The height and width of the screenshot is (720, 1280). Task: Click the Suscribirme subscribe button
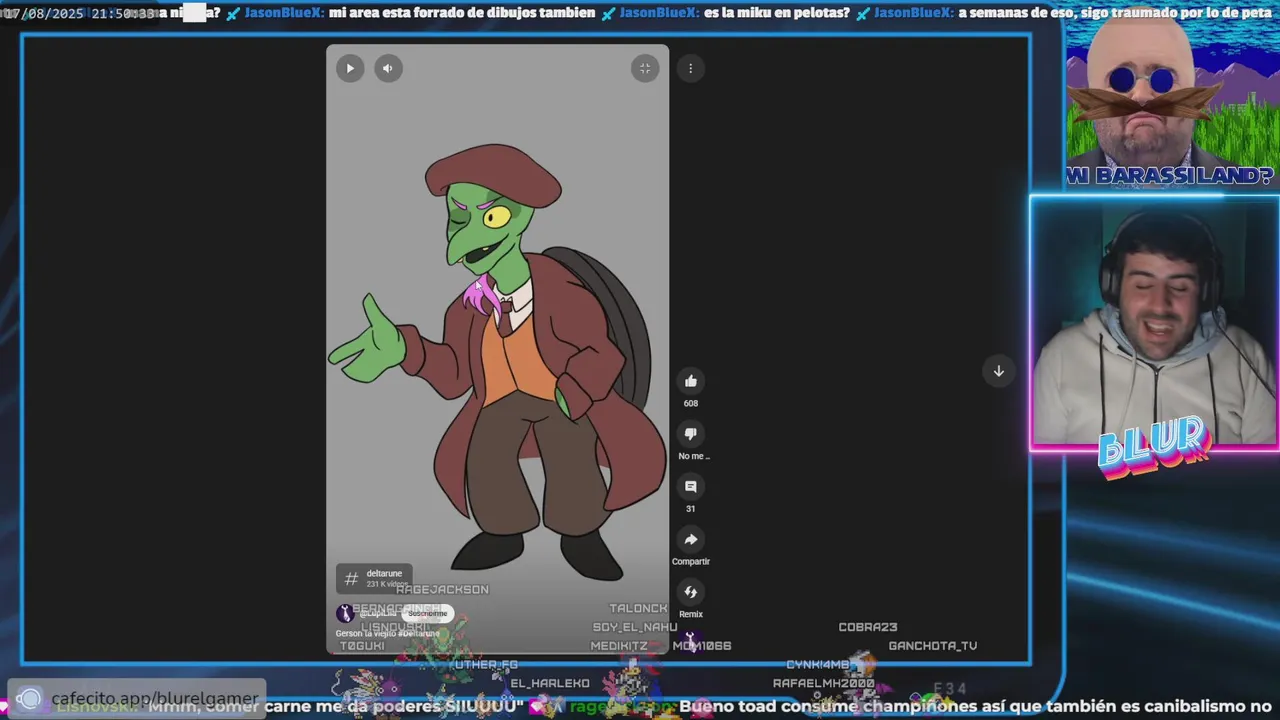(427, 613)
